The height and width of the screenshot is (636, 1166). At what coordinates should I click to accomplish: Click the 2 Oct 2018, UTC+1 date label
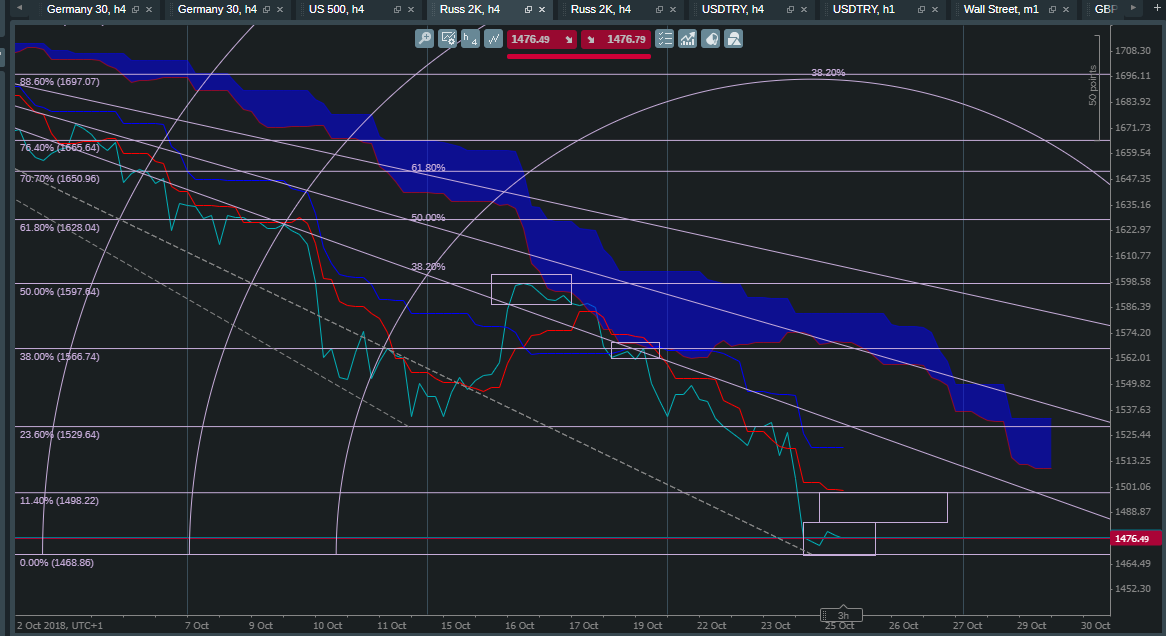(x=59, y=626)
